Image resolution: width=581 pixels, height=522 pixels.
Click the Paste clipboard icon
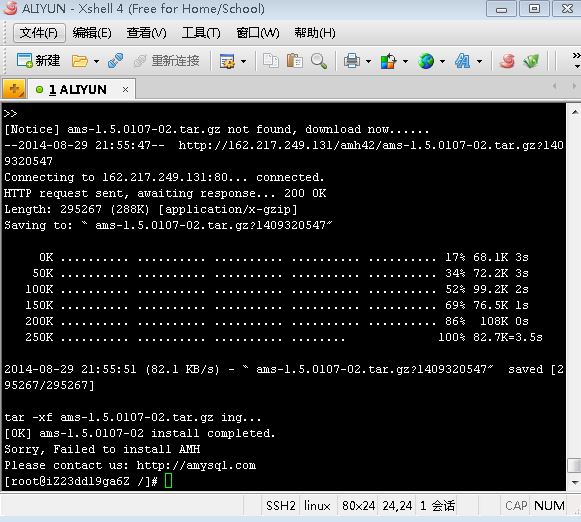point(295,60)
